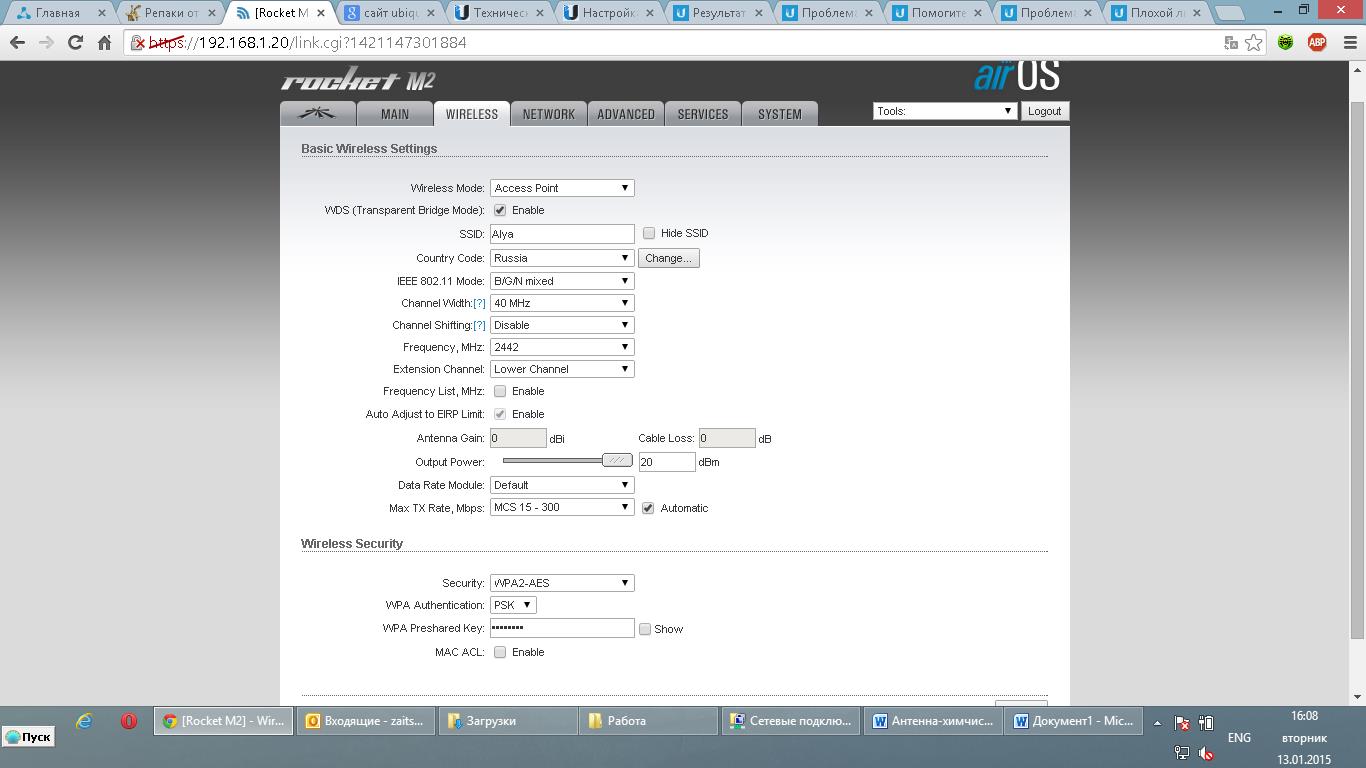Enable the Hide SSID checkbox
Viewport: 1366px width, 768px height.
click(x=649, y=233)
